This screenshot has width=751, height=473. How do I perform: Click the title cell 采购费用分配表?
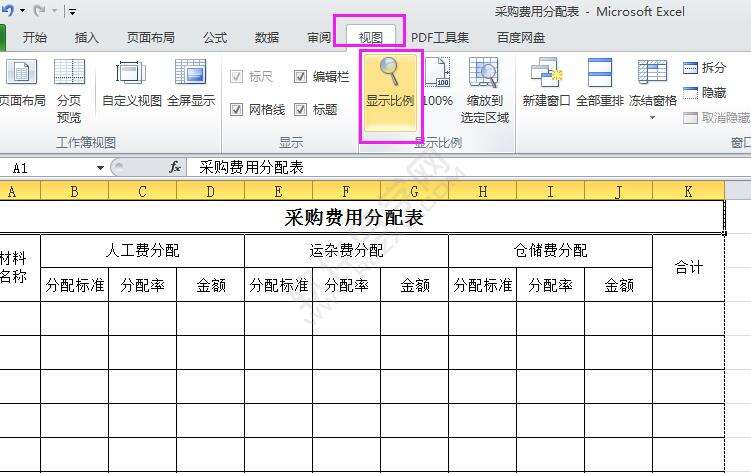pyautogui.click(x=362, y=217)
